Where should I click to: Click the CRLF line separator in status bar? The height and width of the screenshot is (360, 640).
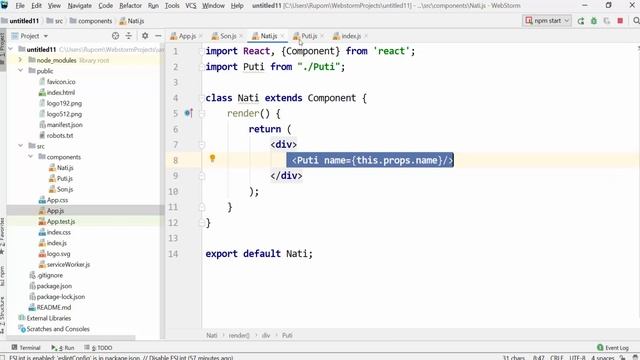coord(556,358)
